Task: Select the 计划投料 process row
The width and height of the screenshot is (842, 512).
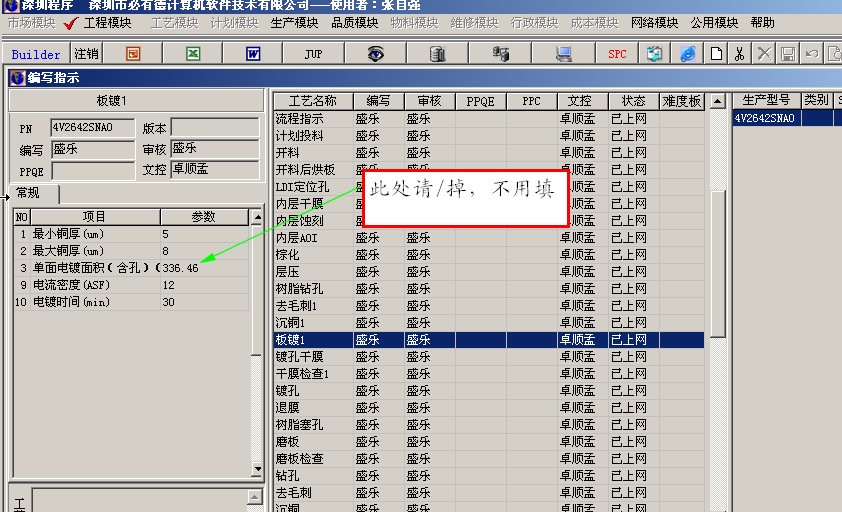Action: pyautogui.click(x=489, y=136)
